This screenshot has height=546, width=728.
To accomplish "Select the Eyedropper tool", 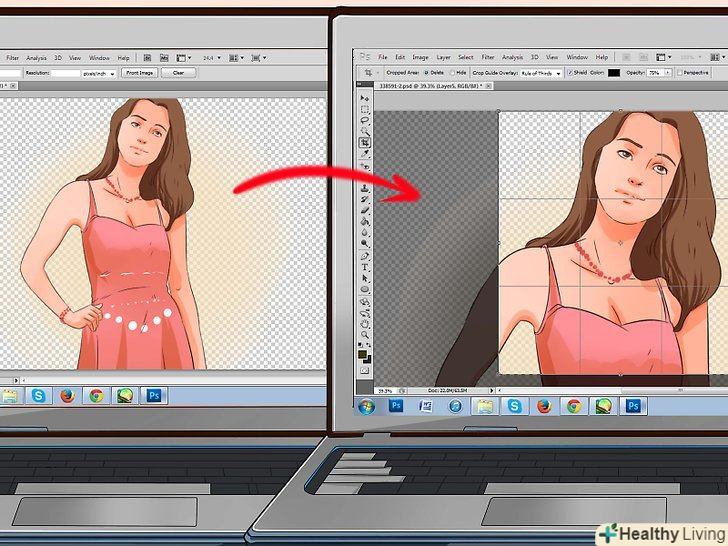I will [365, 154].
